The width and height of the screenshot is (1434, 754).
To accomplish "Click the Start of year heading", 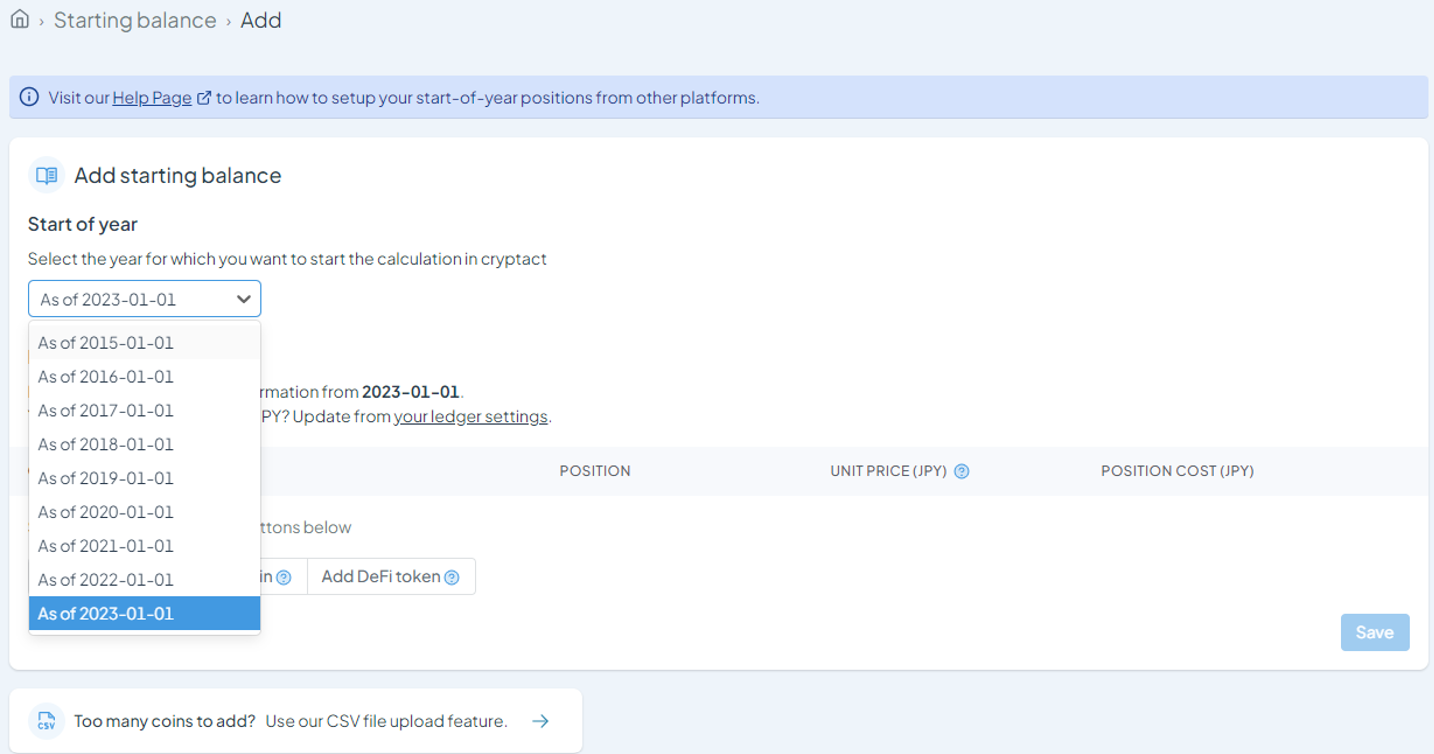I will point(83,224).
